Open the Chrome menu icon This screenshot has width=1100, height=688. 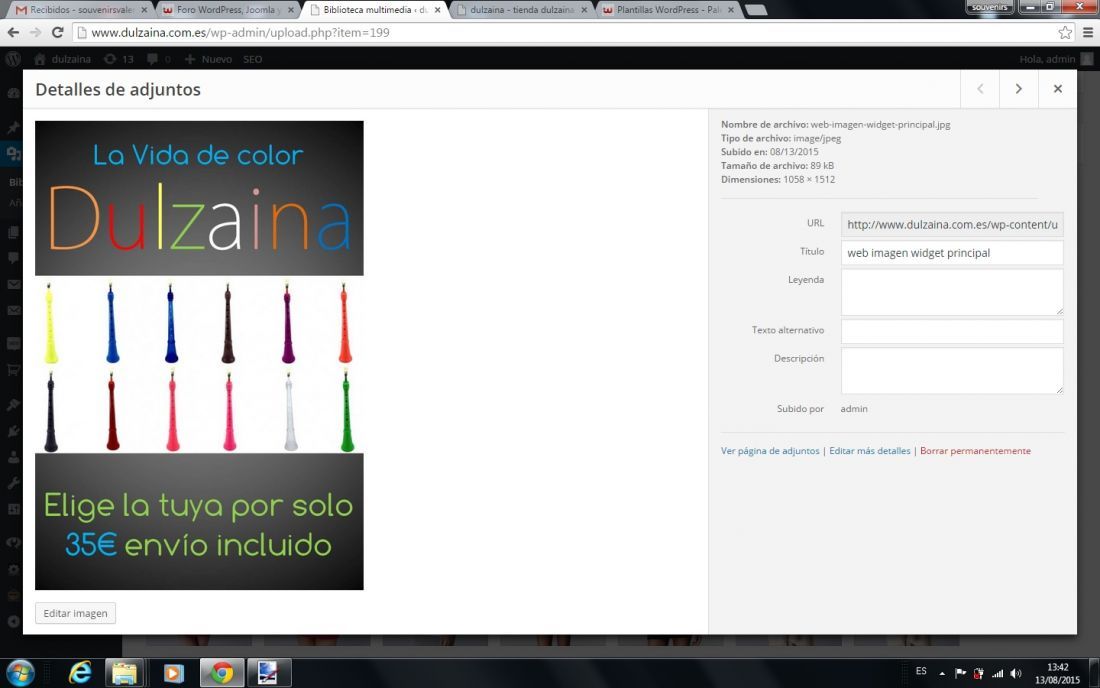[1088, 32]
